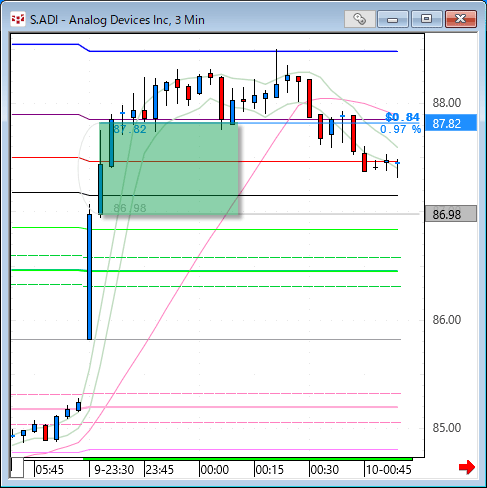Click the $0.84 profit value
This screenshot has height=488, width=487.
pyautogui.click(x=402, y=117)
